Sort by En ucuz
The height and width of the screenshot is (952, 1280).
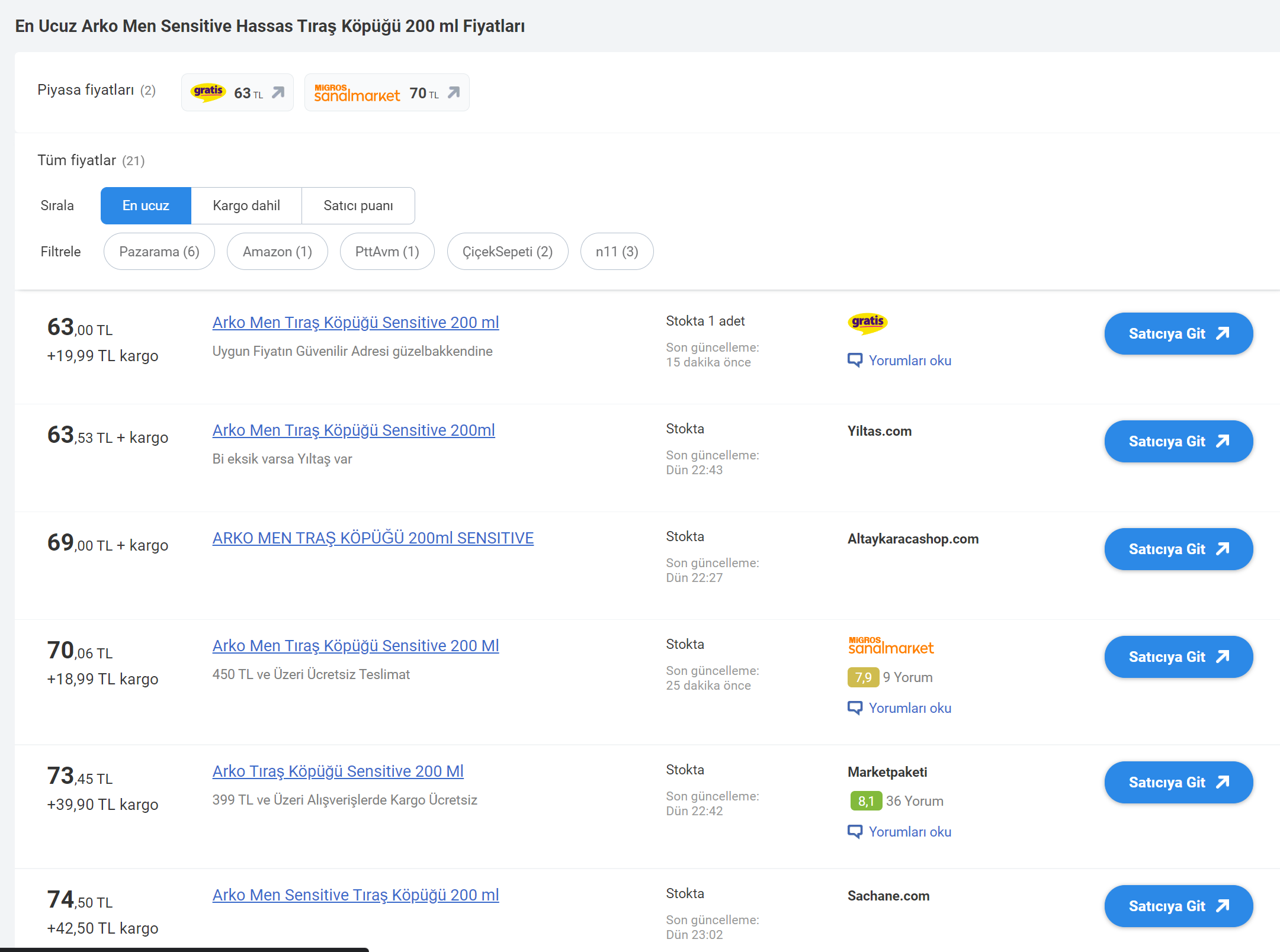coord(146,205)
